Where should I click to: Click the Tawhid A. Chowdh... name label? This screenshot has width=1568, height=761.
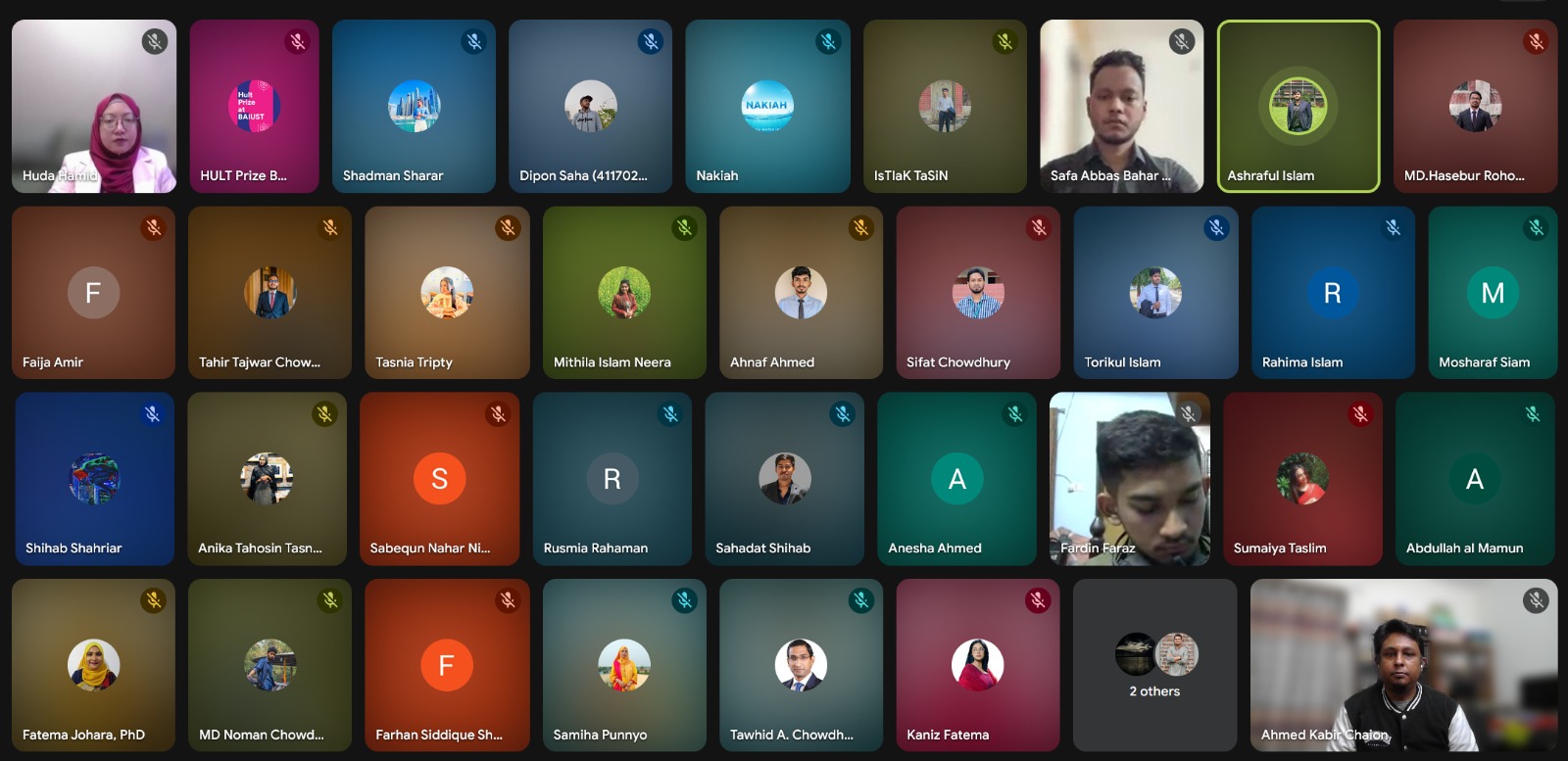(x=791, y=735)
